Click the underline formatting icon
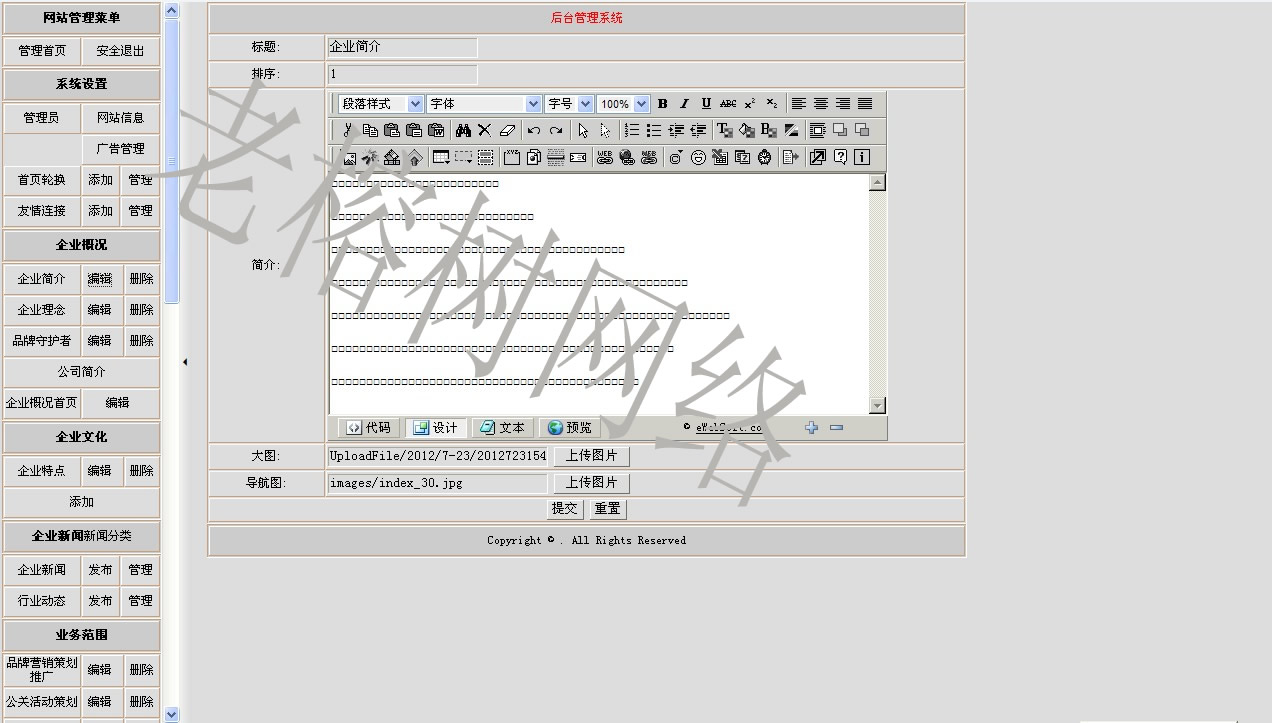 706,104
